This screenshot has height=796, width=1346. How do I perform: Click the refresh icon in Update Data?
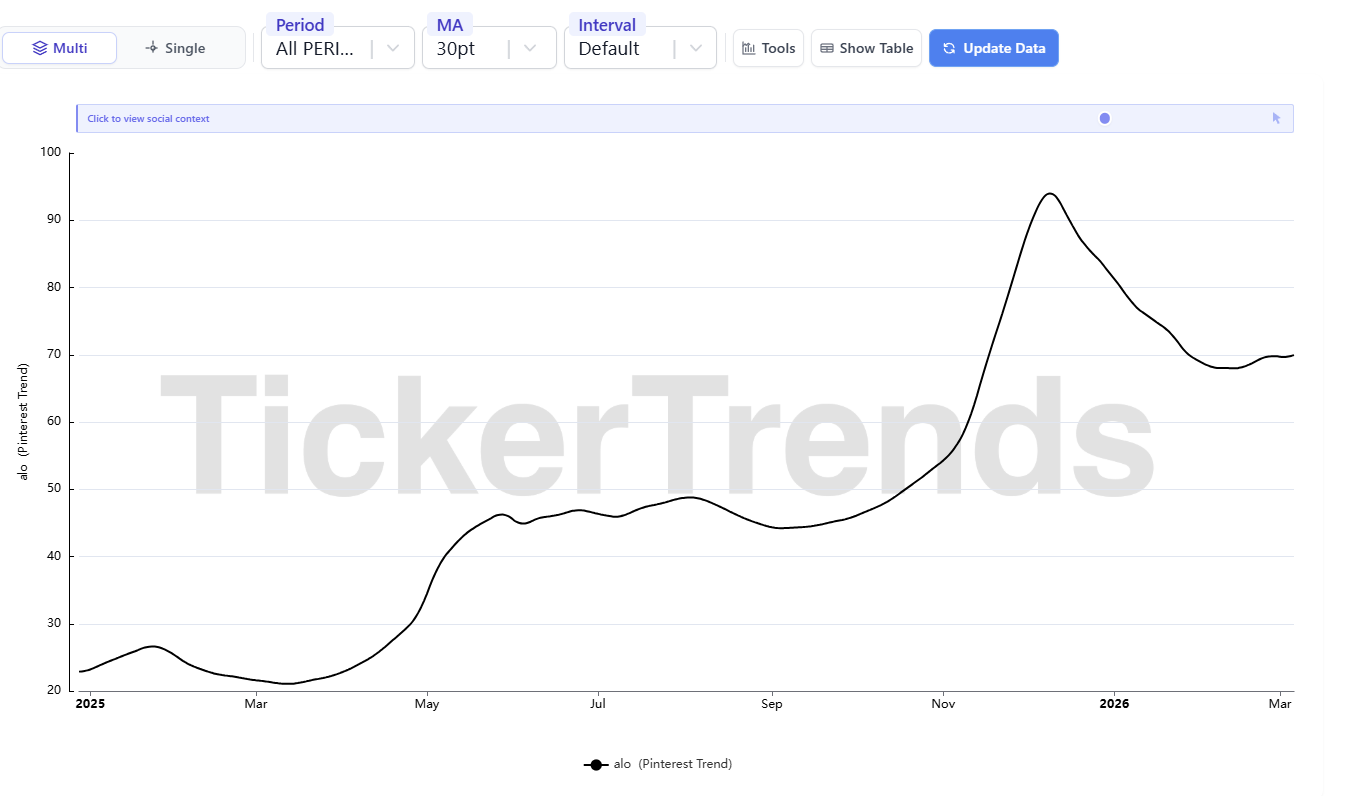[x=949, y=48]
